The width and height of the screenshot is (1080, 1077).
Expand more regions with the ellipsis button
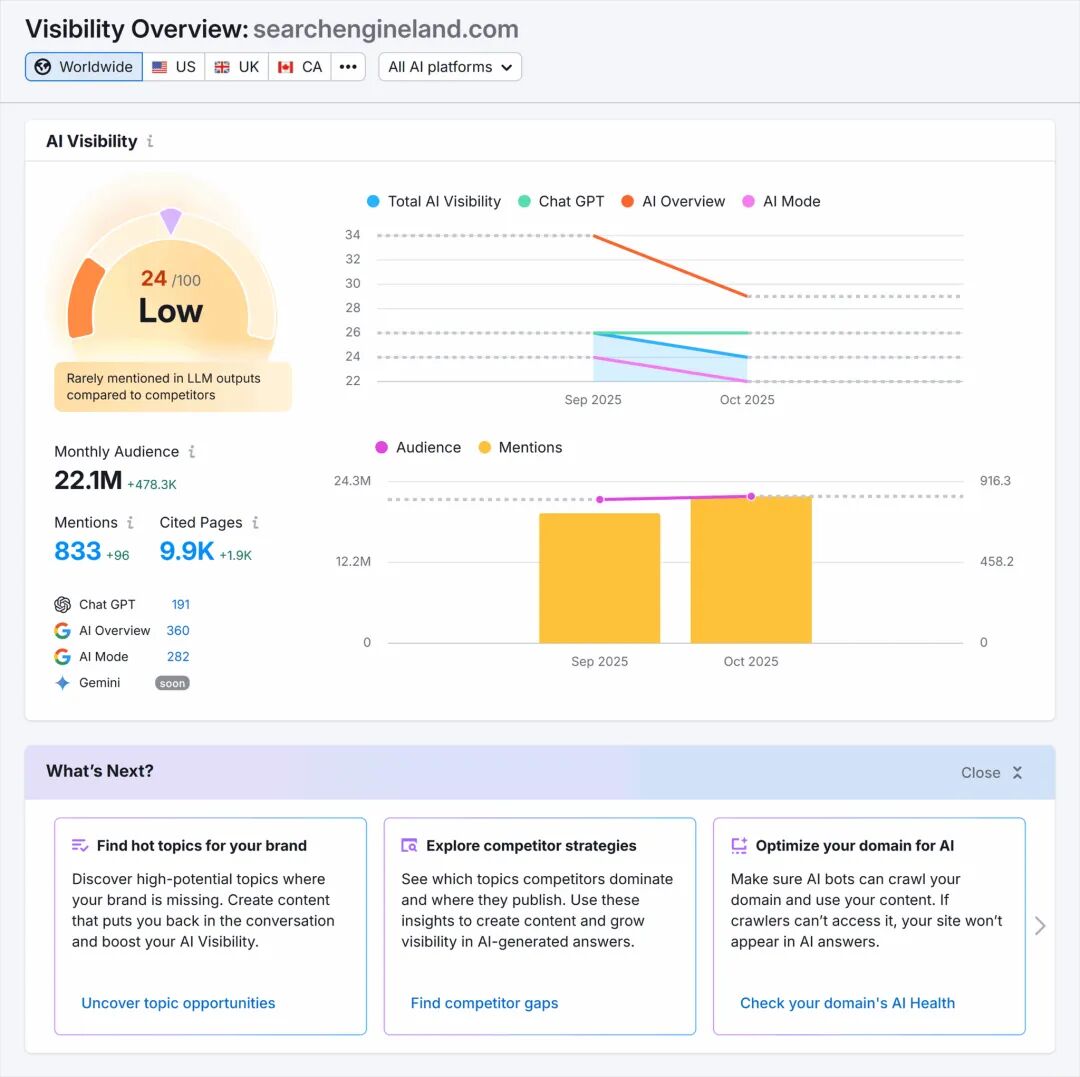[348, 66]
